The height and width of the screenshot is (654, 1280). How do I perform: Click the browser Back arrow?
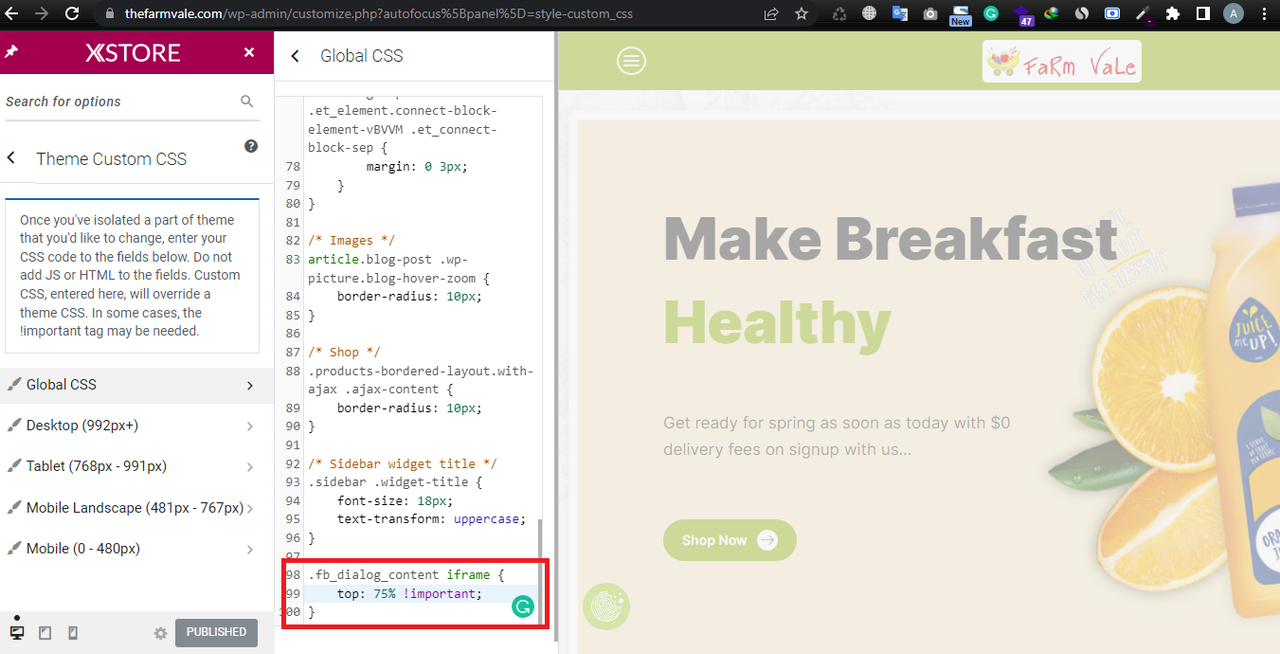click(x=13, y=14)
